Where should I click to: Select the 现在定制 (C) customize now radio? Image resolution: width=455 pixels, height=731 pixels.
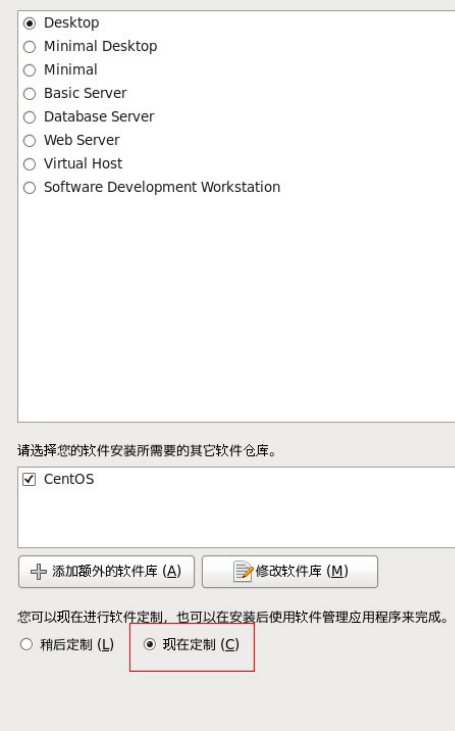point(149,644)
